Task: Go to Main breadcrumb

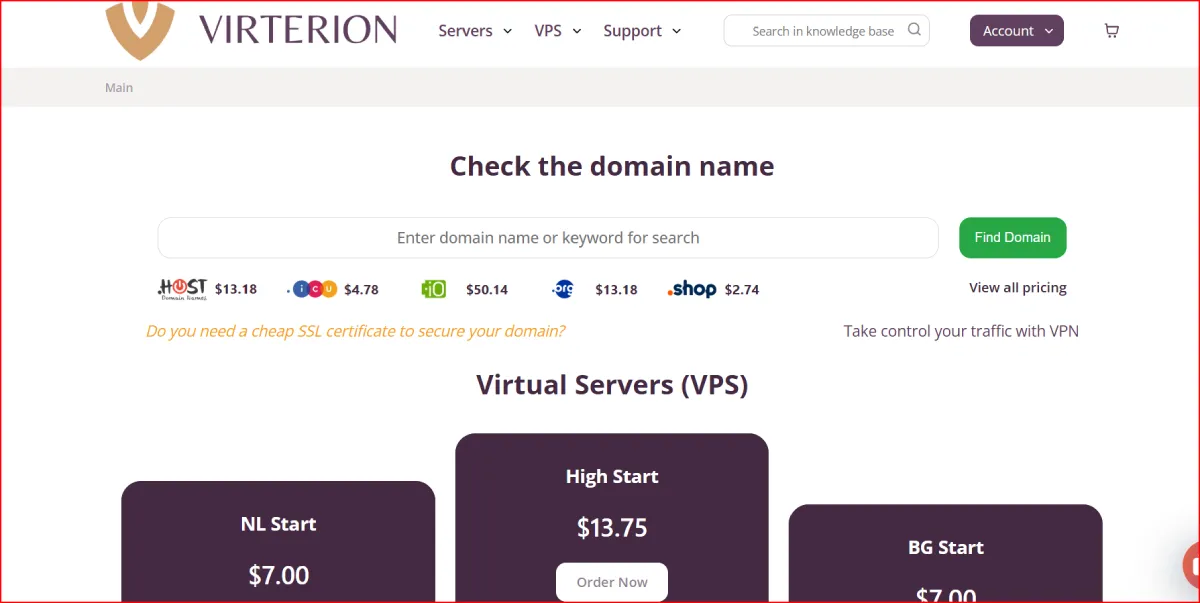Action: tap(119, 88)
